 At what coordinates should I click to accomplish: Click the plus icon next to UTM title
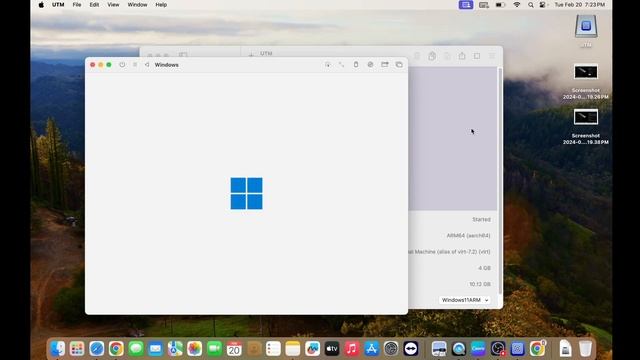click(251, 55)
